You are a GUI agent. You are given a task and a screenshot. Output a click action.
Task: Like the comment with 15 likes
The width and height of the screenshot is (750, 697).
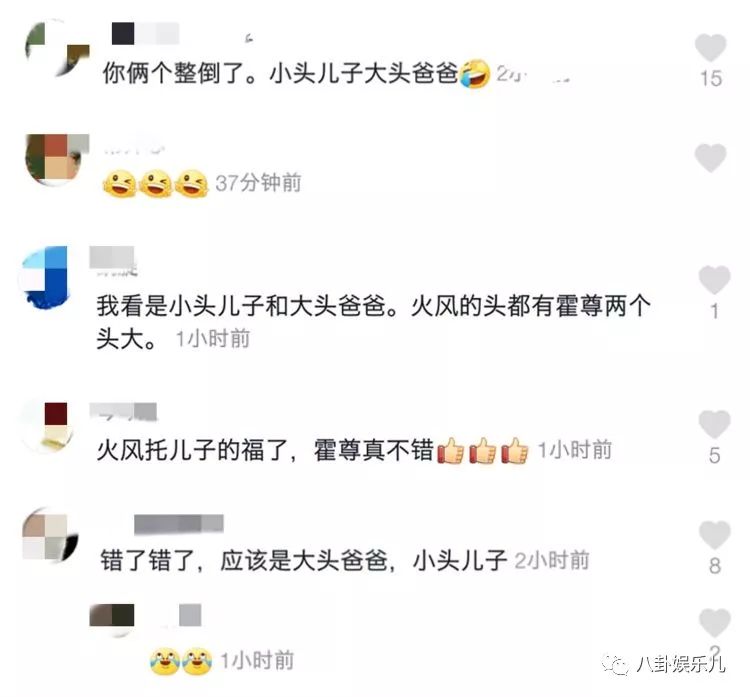pyautogui.click(x=710, y=47)
